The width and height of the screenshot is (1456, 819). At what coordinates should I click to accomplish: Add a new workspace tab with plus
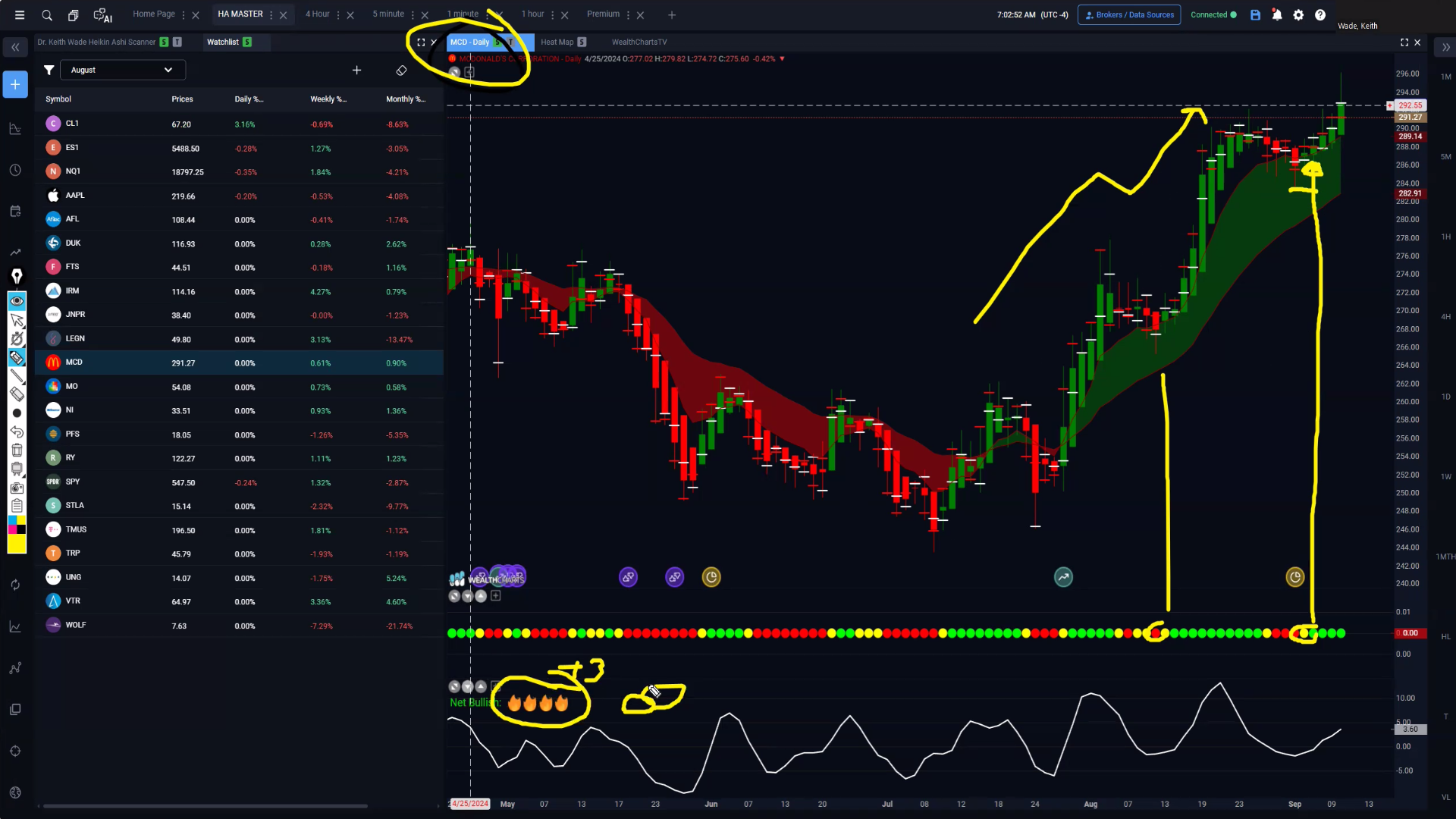671,14
